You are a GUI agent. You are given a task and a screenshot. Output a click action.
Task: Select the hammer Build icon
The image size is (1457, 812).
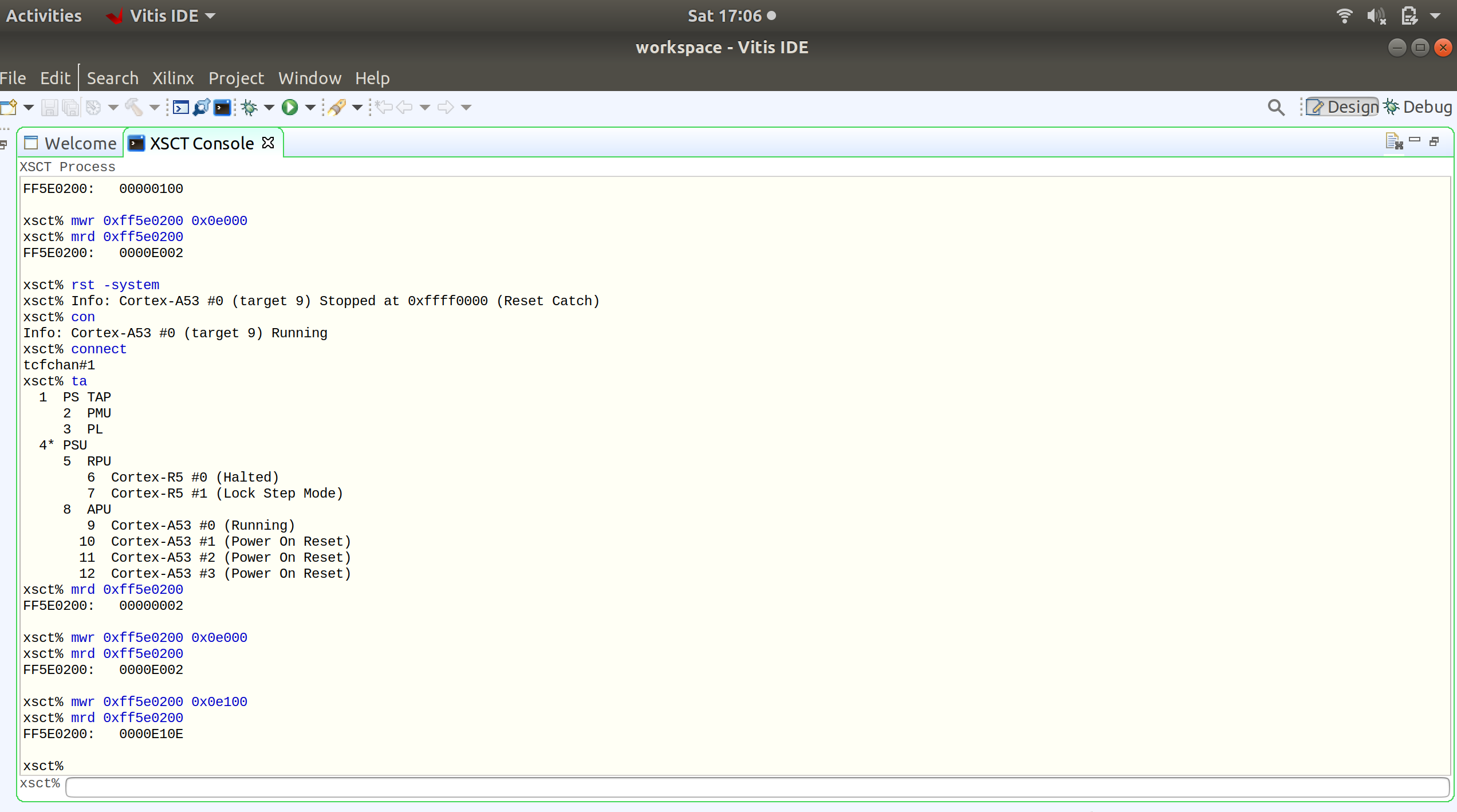(134, 107)
